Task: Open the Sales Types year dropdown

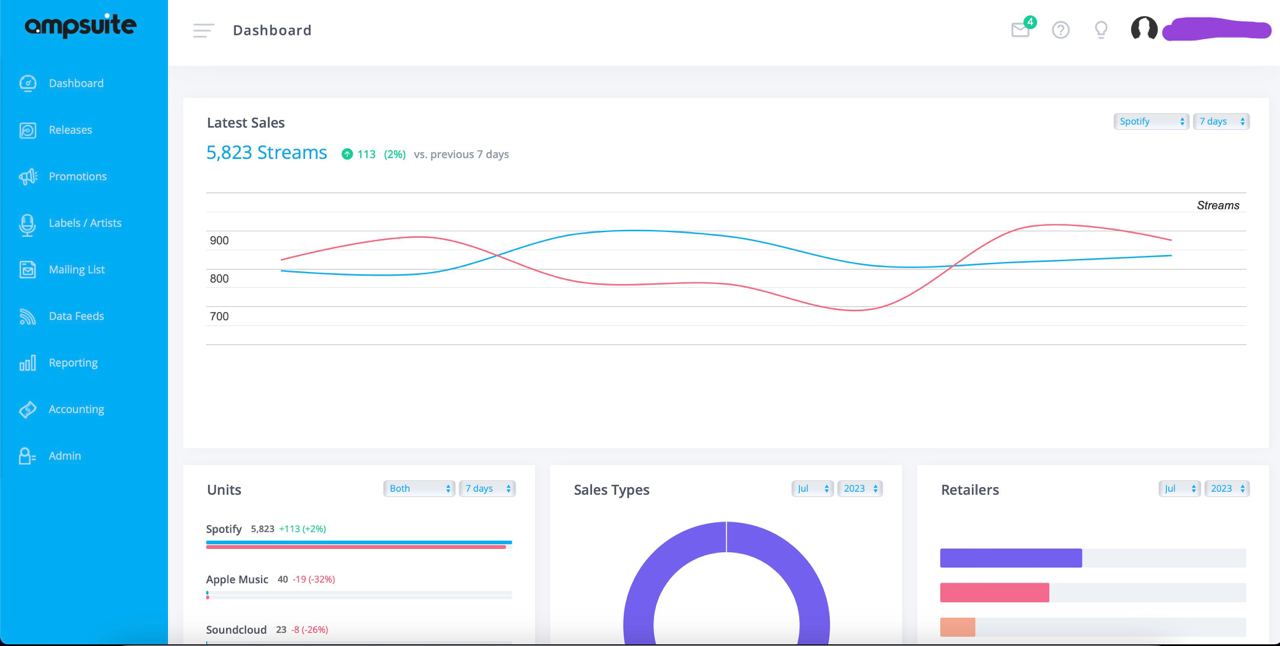Action: coord(860,488)
